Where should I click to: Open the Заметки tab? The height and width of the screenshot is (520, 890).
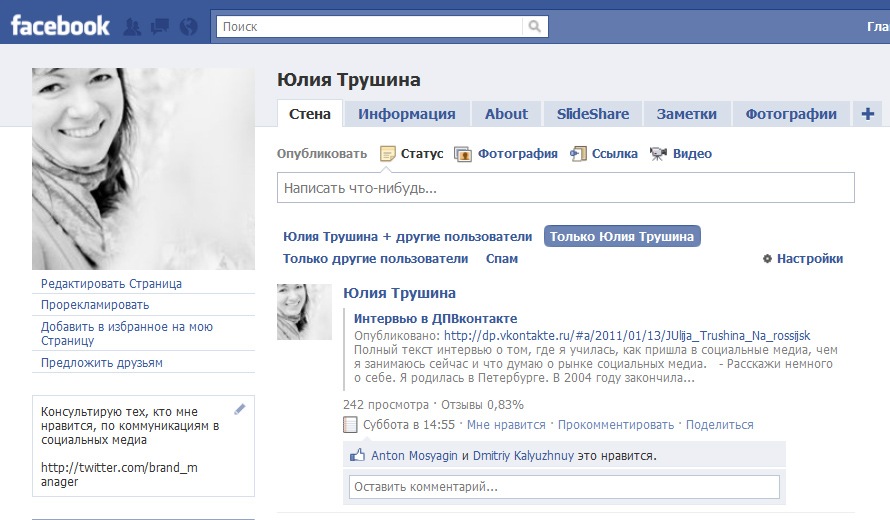[687, 114]
